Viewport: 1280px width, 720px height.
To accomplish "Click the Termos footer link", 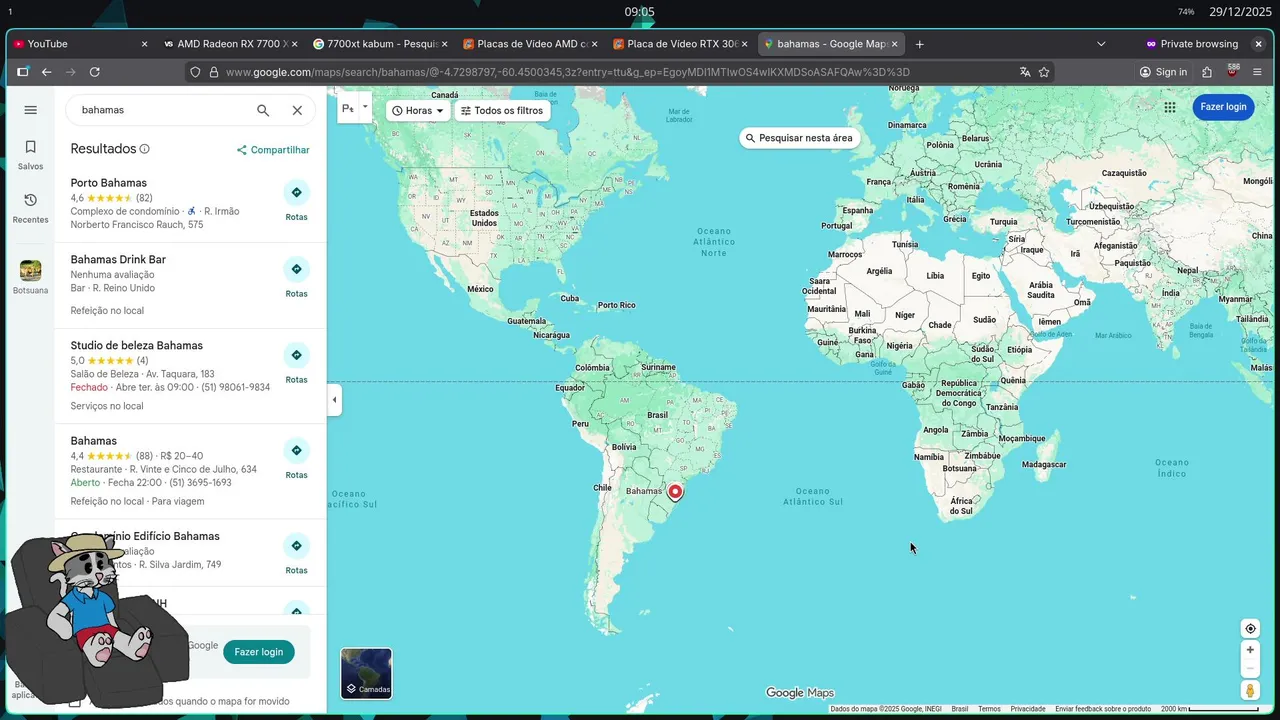I will click(x=989, y=709).
